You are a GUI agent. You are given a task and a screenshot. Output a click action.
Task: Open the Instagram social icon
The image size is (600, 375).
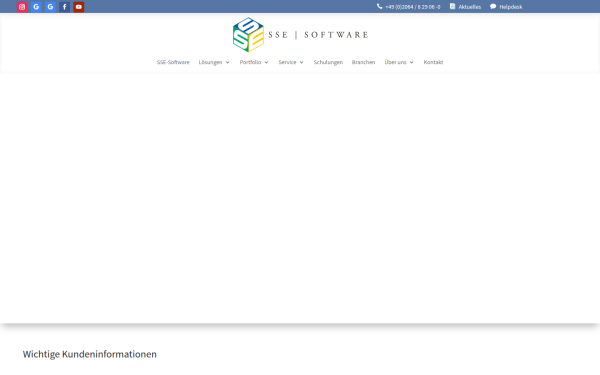[22, 7]
